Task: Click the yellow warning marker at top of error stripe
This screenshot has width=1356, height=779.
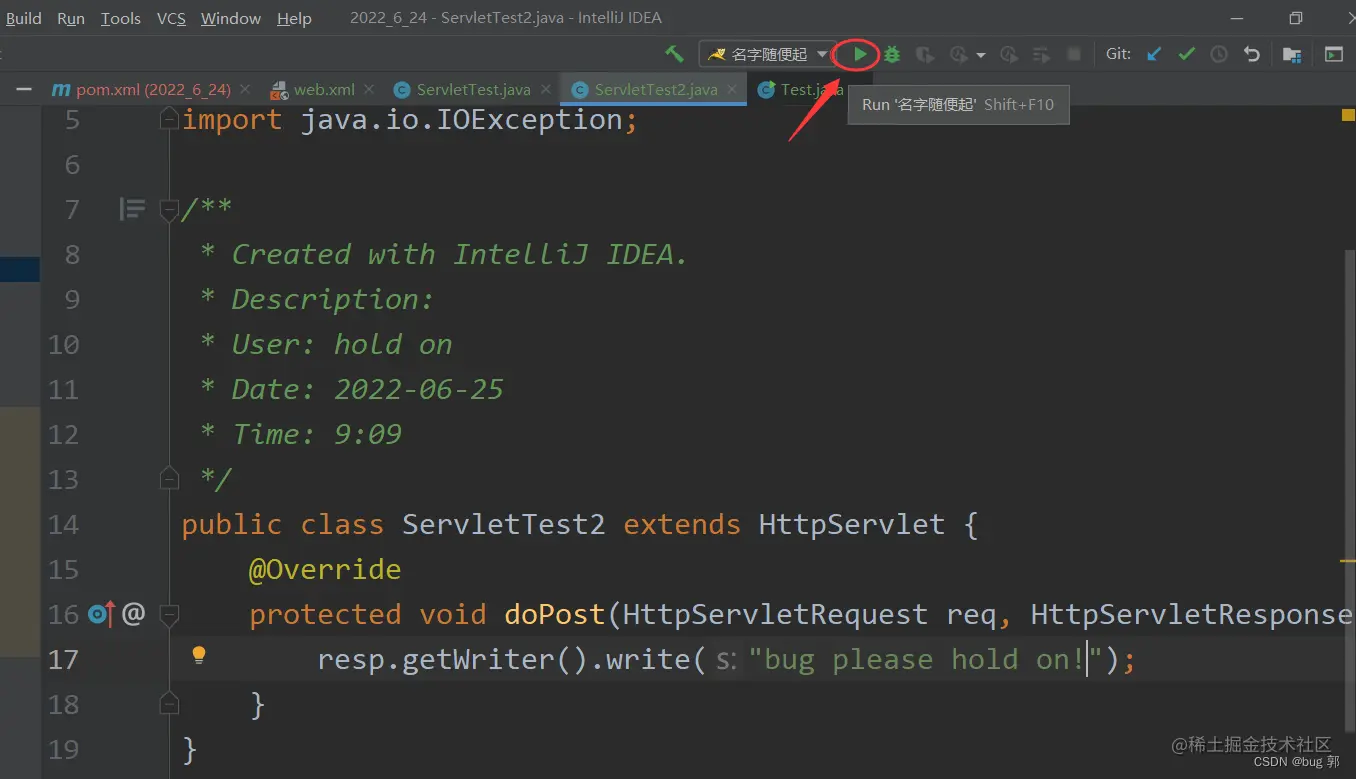Action: click(x=1347, y=115)
